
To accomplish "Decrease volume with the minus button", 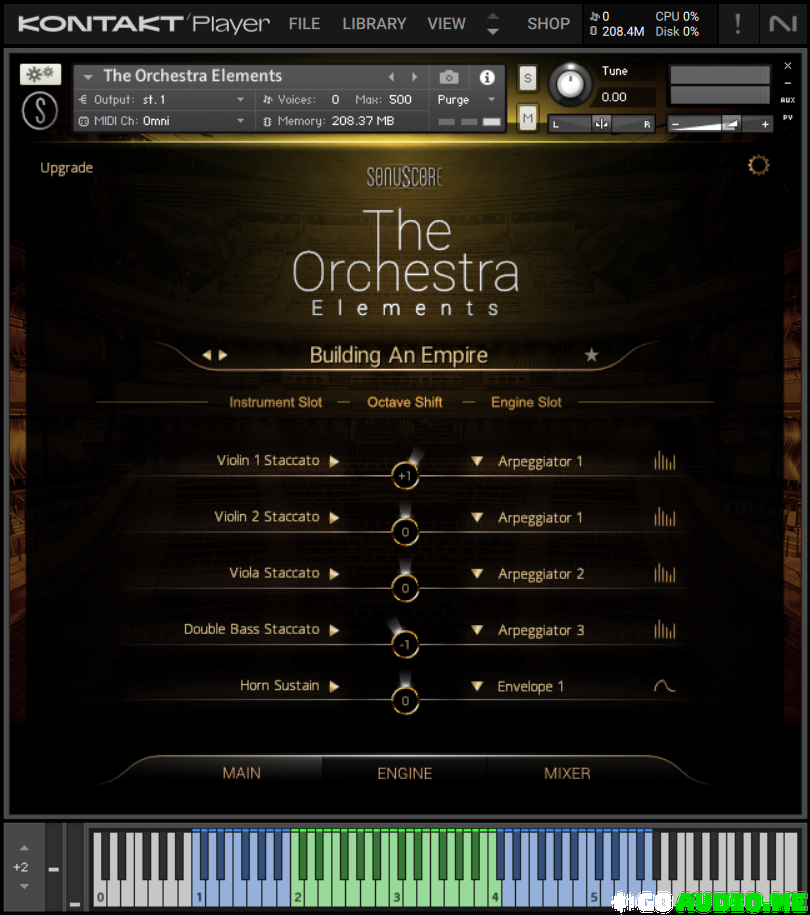I will click(676, 124).
